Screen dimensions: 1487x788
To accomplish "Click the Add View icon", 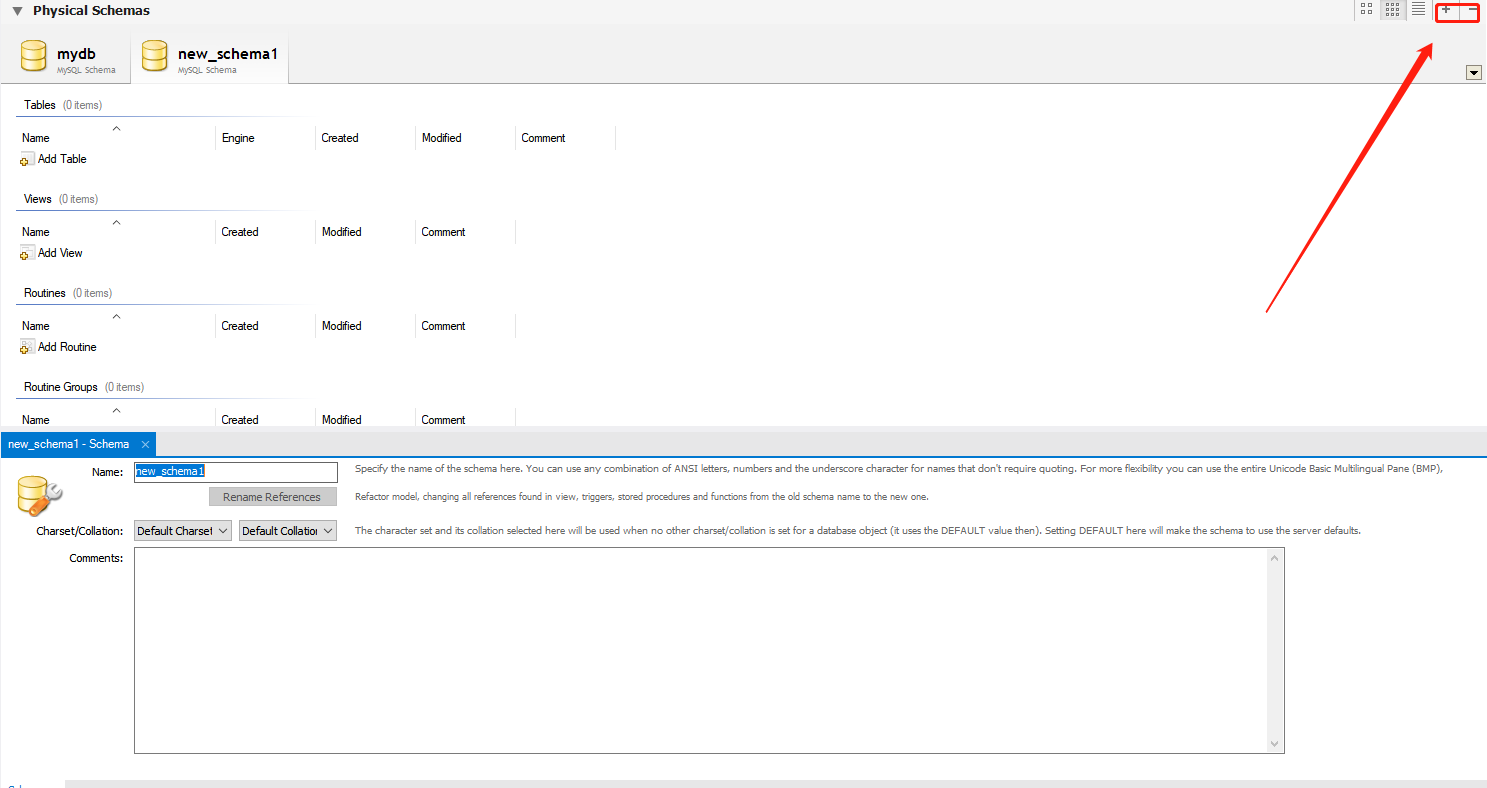I will pos(27,253).
